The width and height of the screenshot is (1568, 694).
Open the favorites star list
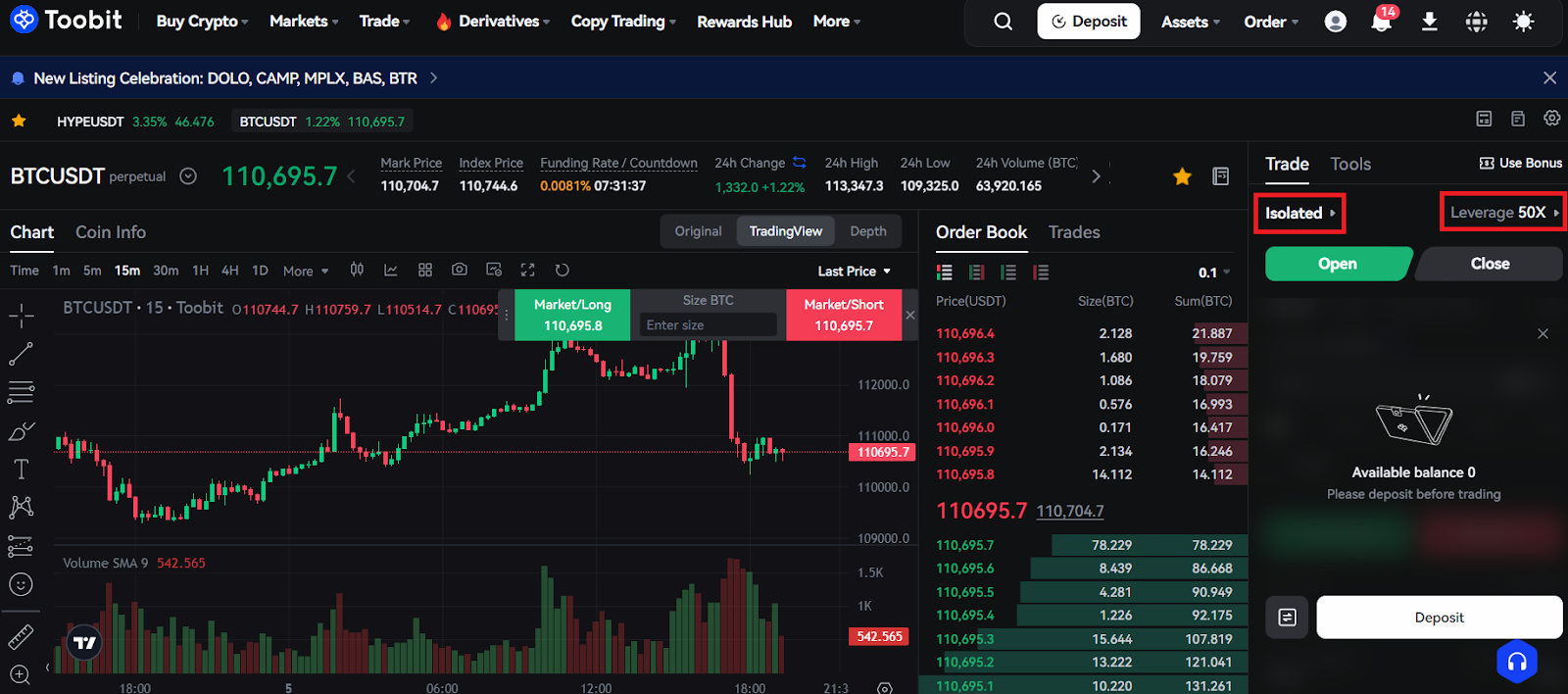click(19, 122)
